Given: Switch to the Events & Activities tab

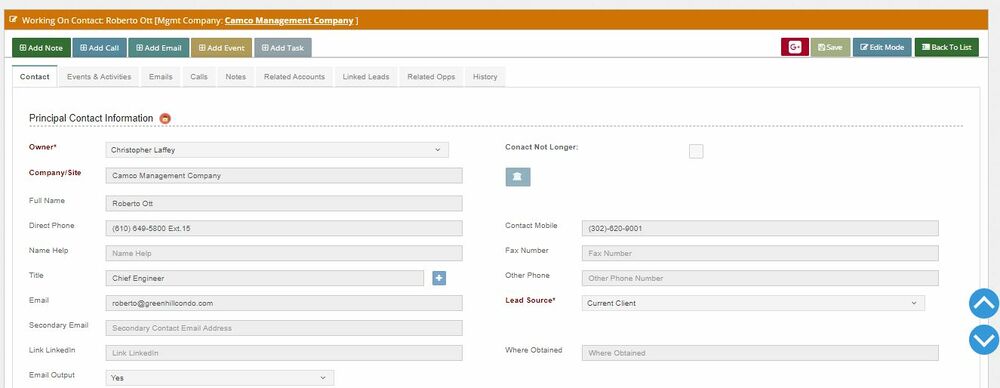Looking at the screenshot, I should pos(99,77).
